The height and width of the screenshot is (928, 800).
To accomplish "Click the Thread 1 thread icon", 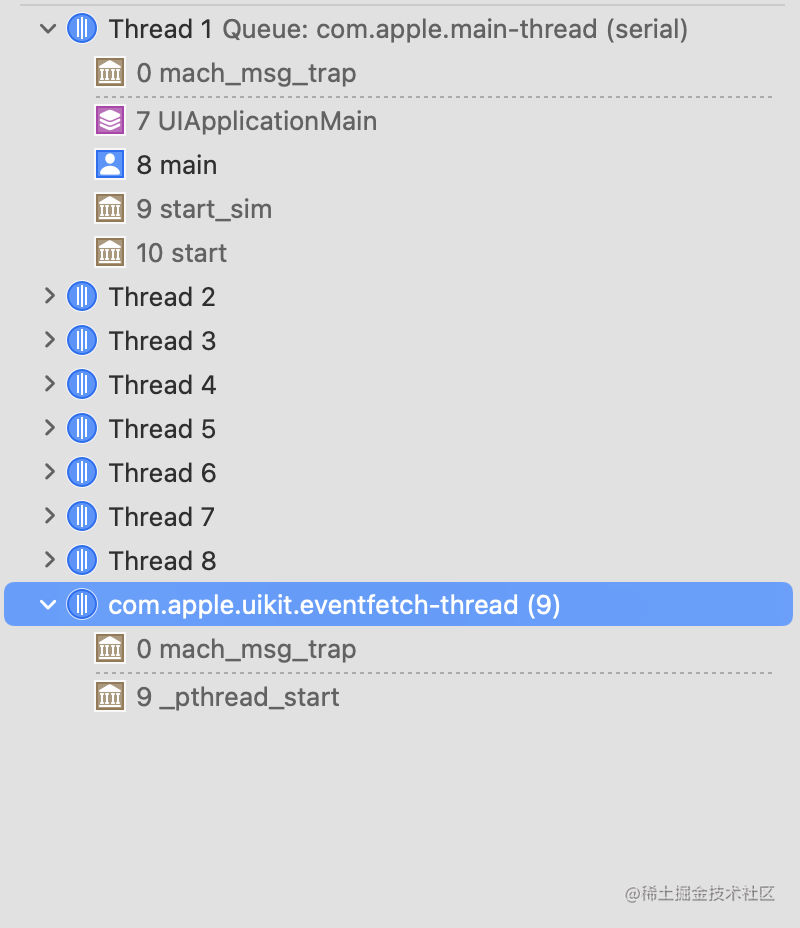I will (82, 29).
